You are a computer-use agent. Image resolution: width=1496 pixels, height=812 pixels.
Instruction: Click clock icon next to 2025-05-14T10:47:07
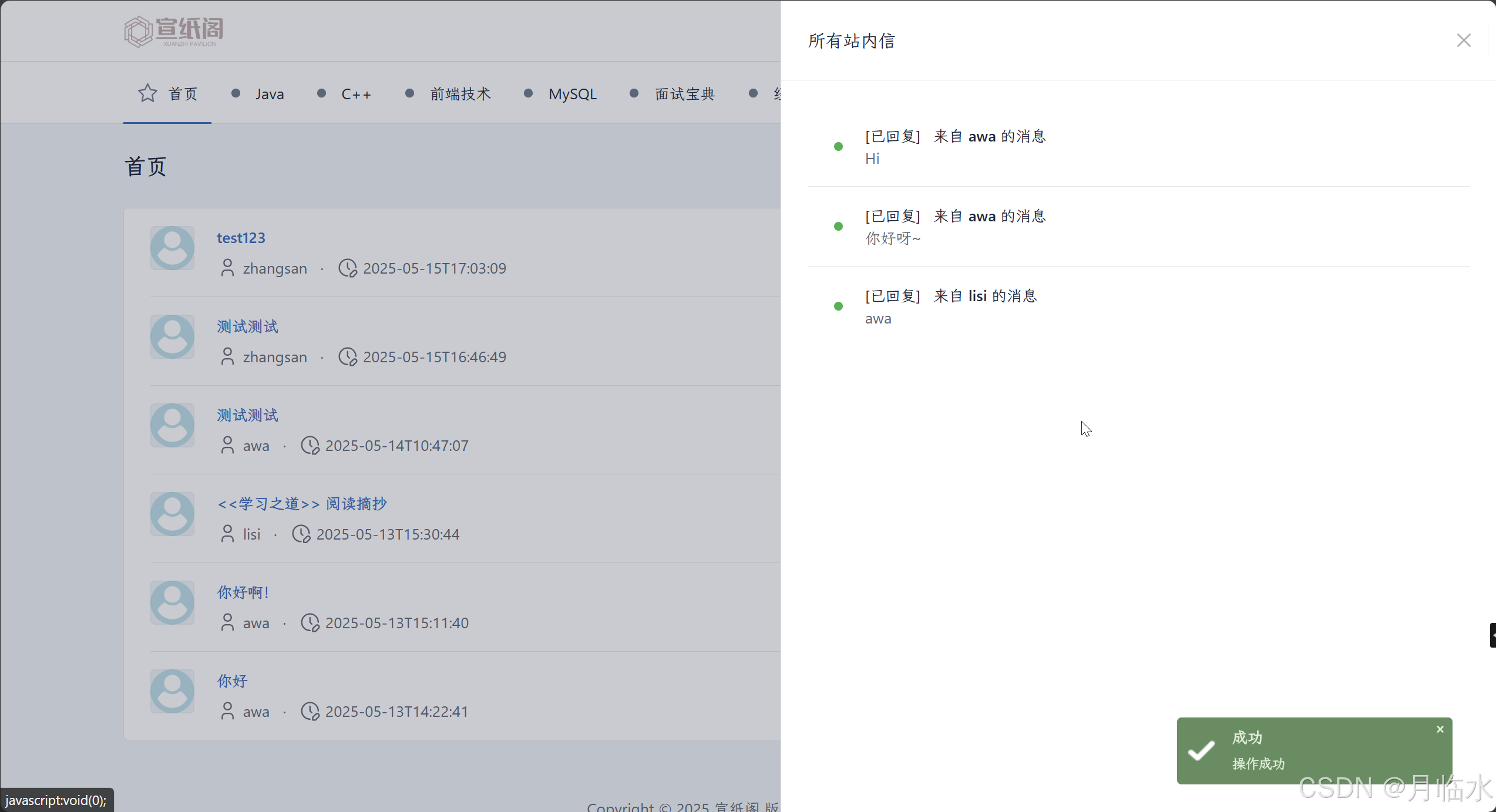[310, 446]
